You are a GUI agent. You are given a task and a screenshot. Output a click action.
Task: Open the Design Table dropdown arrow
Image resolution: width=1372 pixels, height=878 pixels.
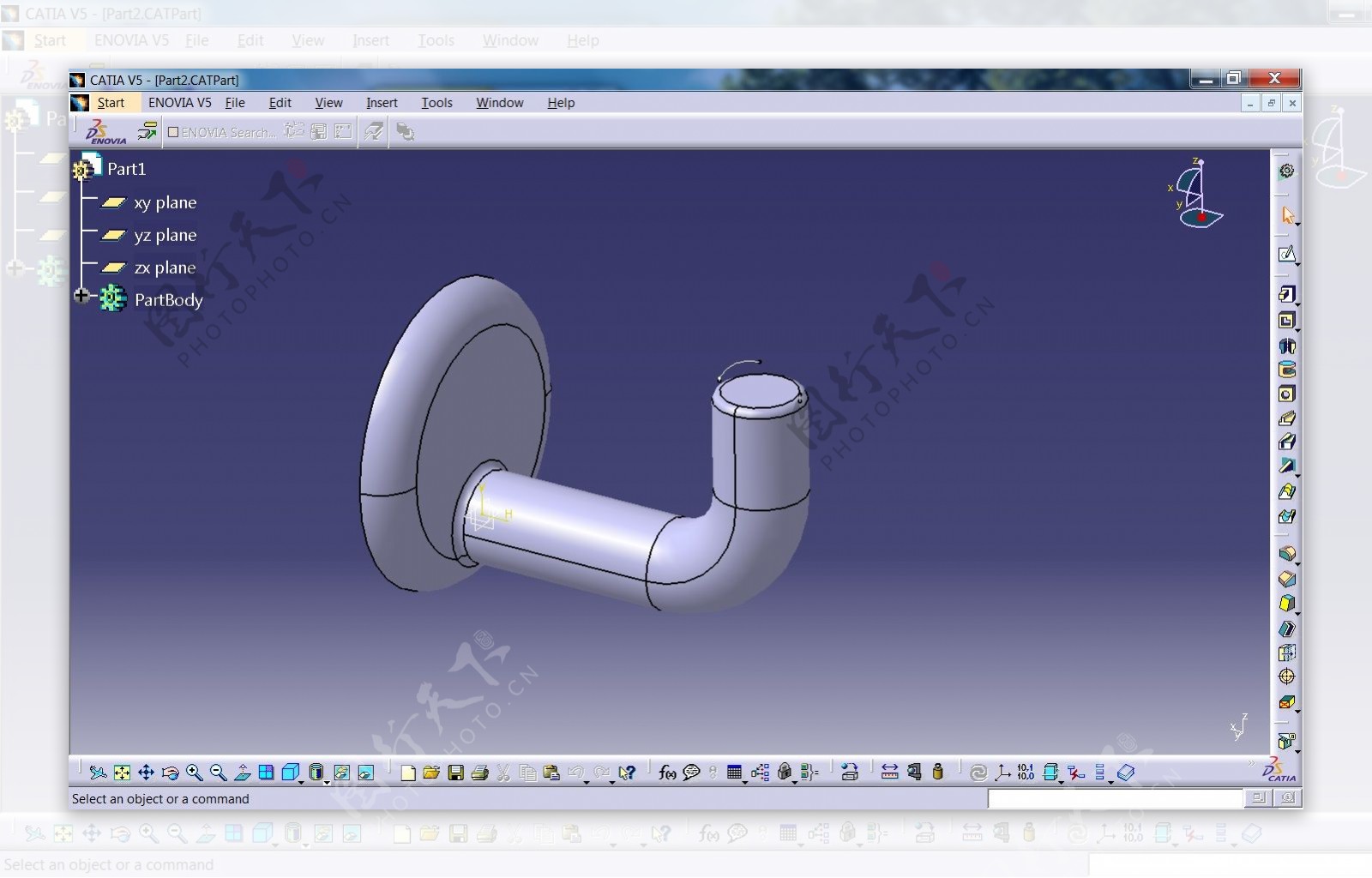point(744,781)
